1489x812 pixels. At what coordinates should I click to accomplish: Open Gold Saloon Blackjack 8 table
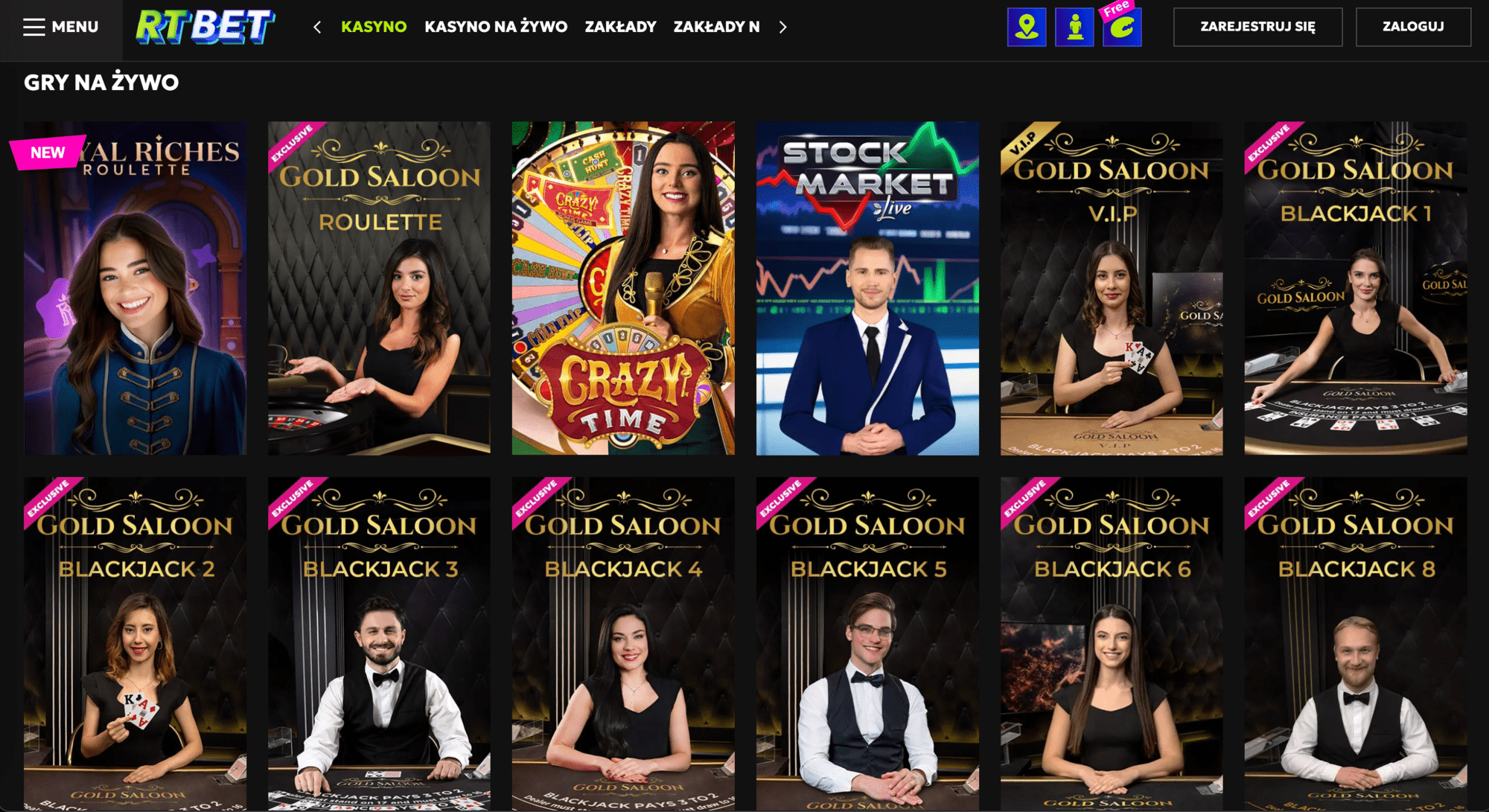1356,644
